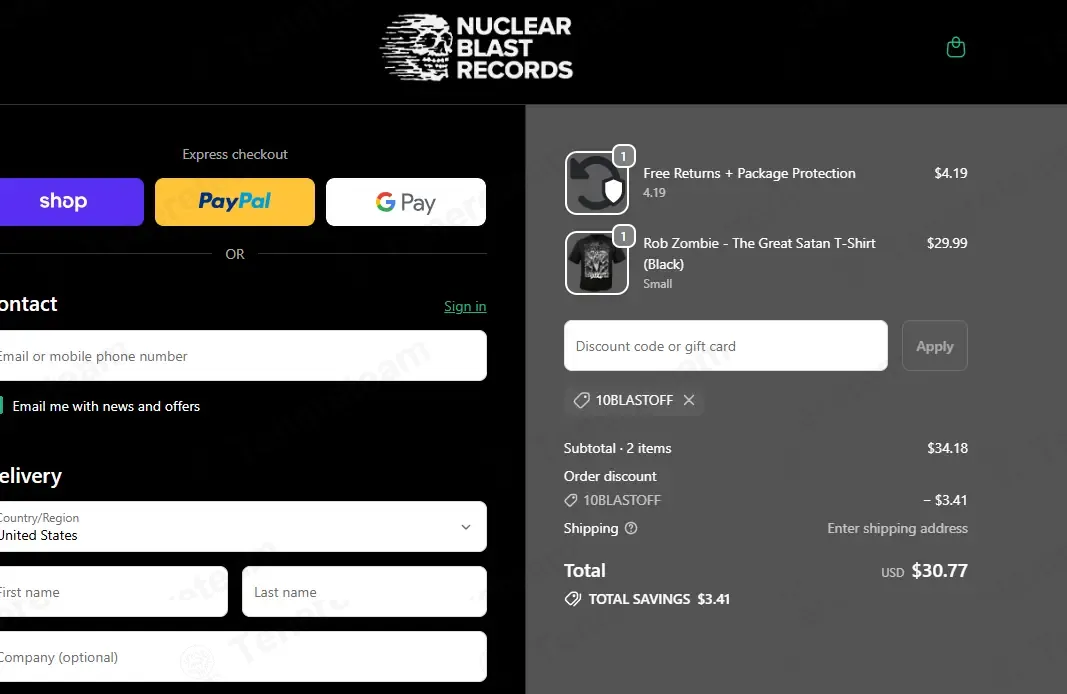The width and height of the screenshot is (1067, 694).
Task: Click into the Last name field
Action: coord(364,592)
